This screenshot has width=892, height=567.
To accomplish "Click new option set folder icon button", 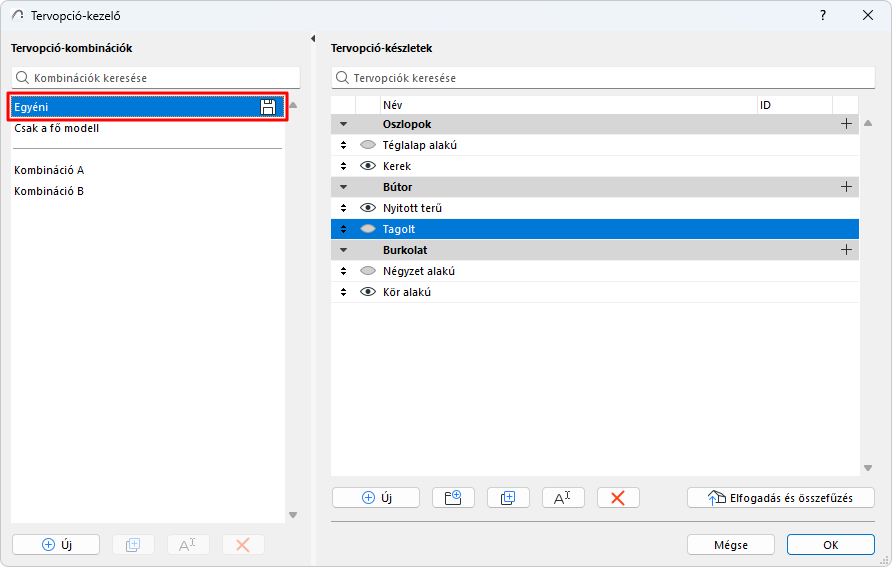I will (453, 498).
